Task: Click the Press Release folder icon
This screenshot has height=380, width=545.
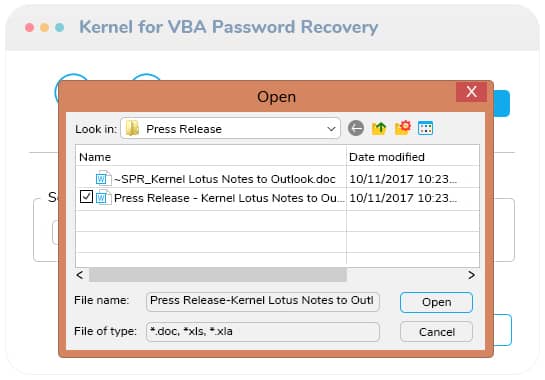Action: (x=132, y=128)
